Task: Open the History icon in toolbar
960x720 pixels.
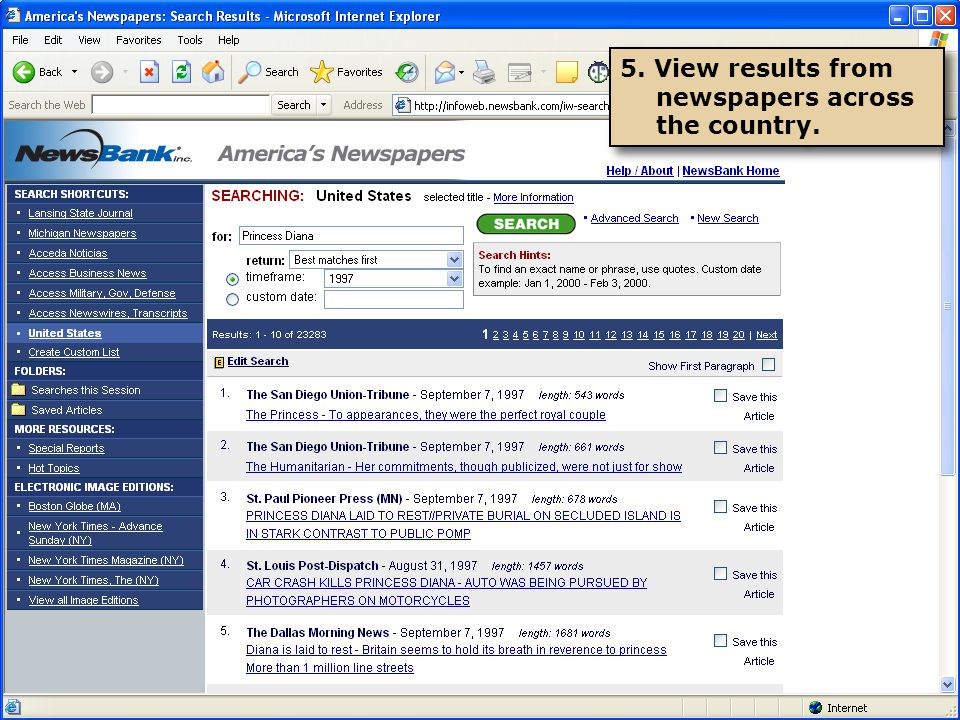Action: click(407, 72)
